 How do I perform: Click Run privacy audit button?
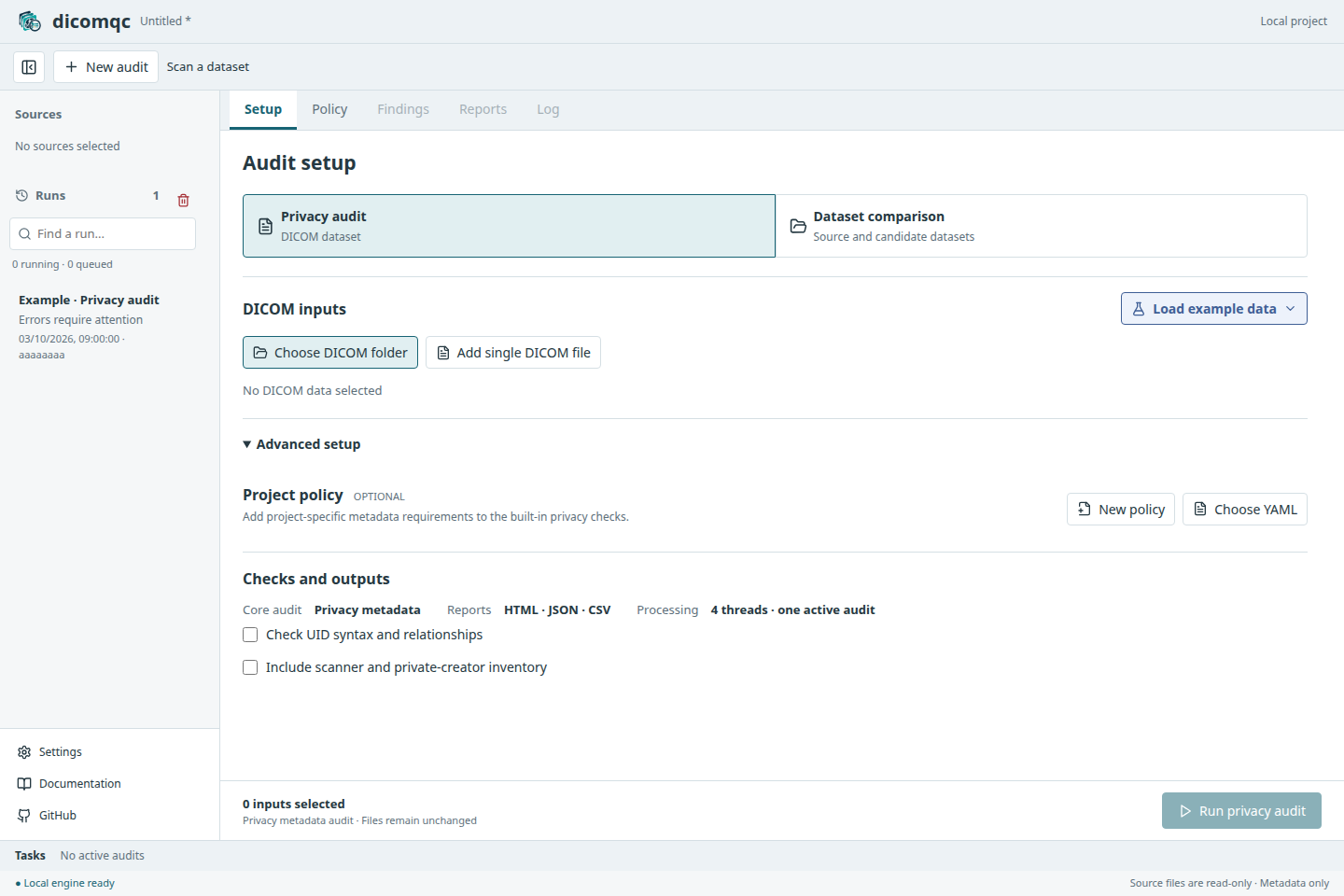[1241, 811]
